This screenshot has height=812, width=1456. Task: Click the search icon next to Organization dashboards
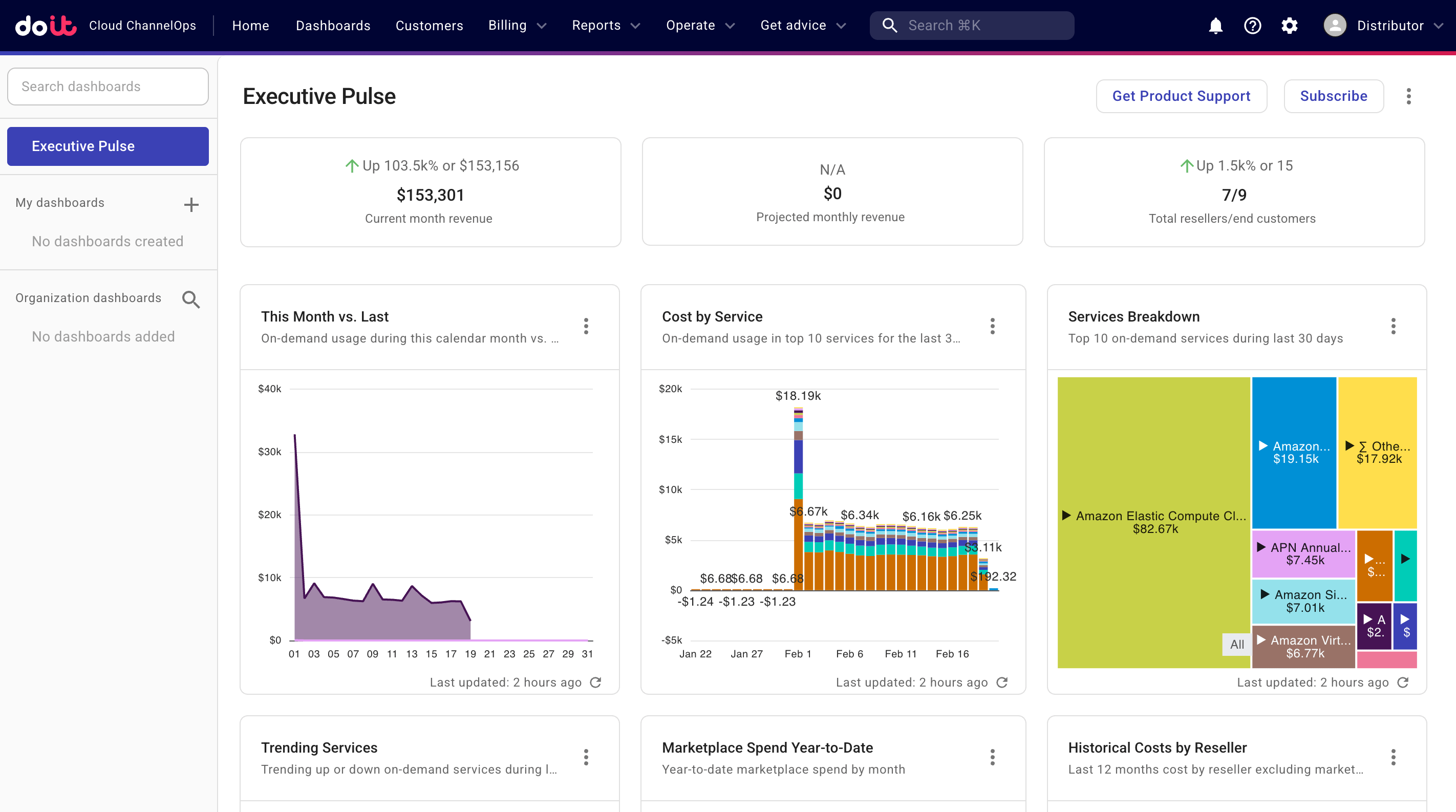point(191,299)
